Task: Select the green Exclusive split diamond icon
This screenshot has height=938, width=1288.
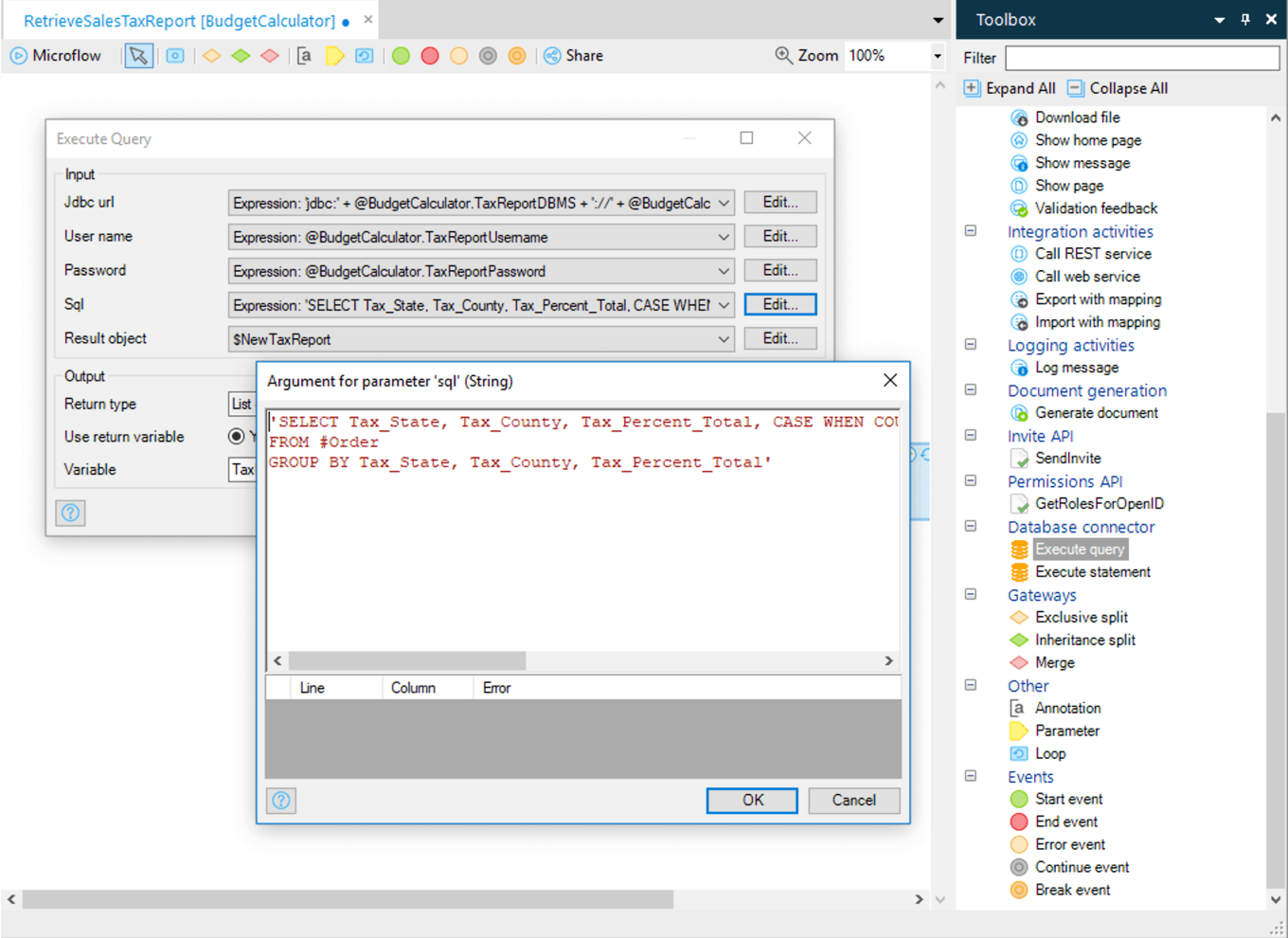Action: (x=241, y=56)
